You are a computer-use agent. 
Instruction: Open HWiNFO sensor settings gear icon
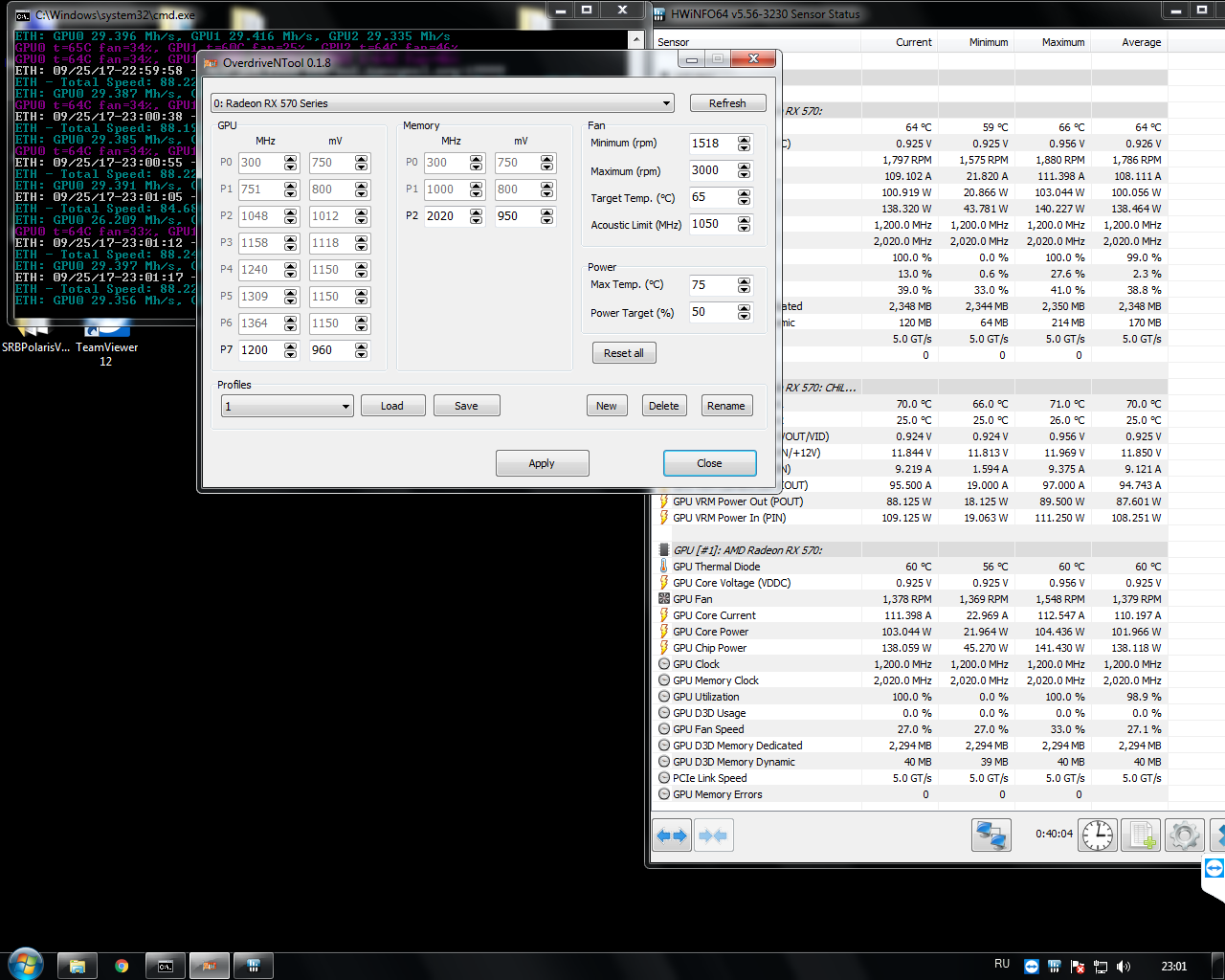pyautogui.click(x=1184, y=835)
